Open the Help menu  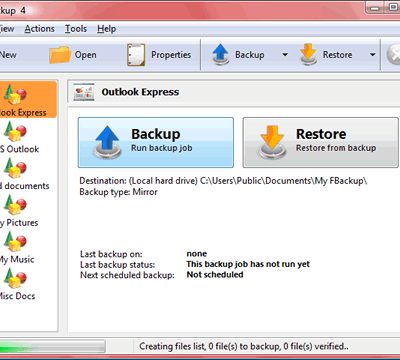pos(106,29)
